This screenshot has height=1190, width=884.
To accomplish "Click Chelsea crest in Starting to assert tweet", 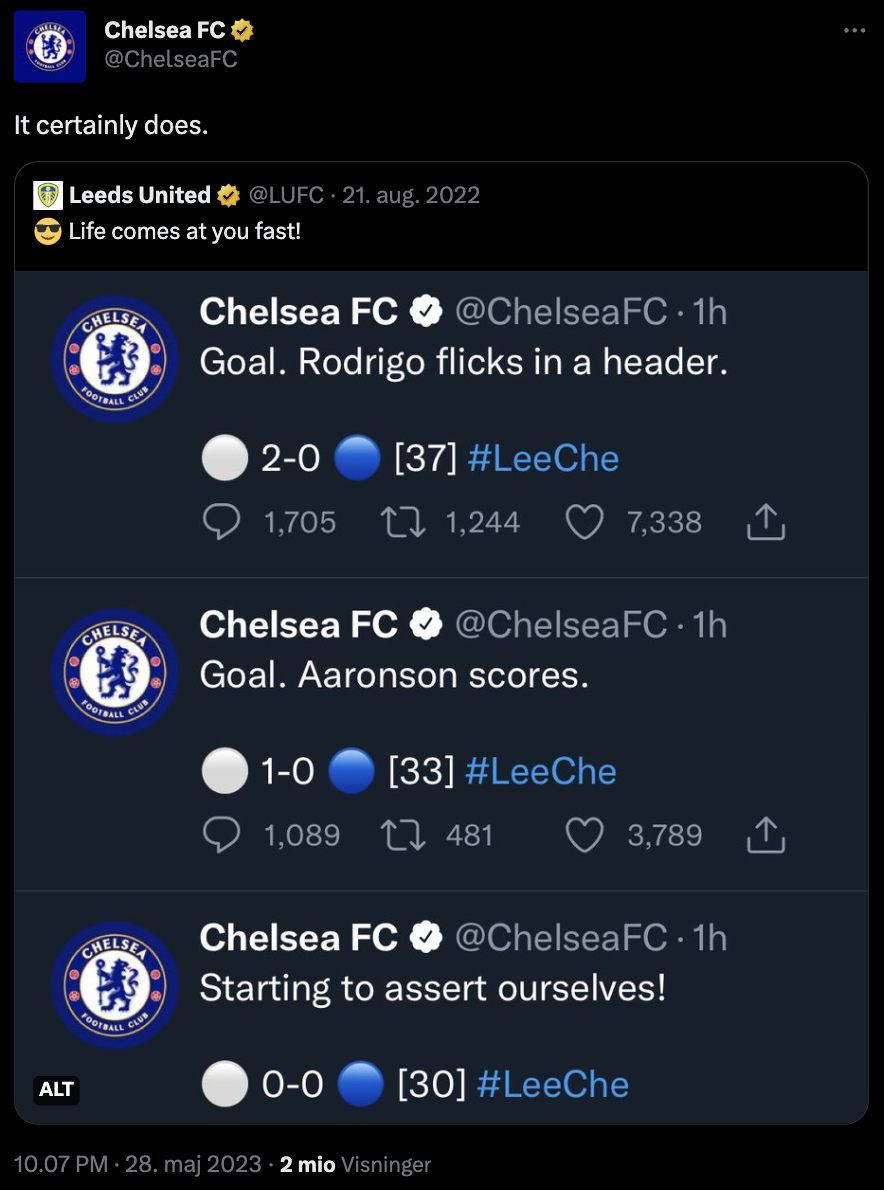I will click(x=114, y=985).
